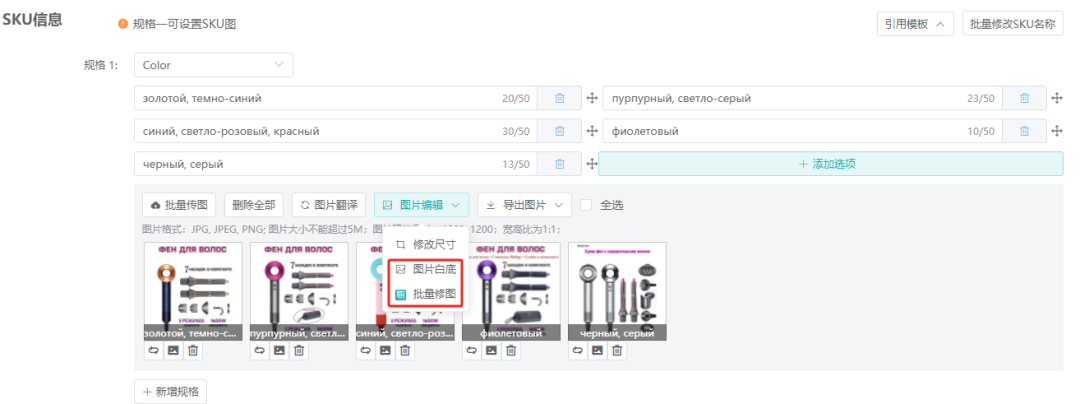Image resolution: width=1080 pixels, height=404 pixels.
Task: Click trash icon under фиолетовый image
Action: point(511,350)
